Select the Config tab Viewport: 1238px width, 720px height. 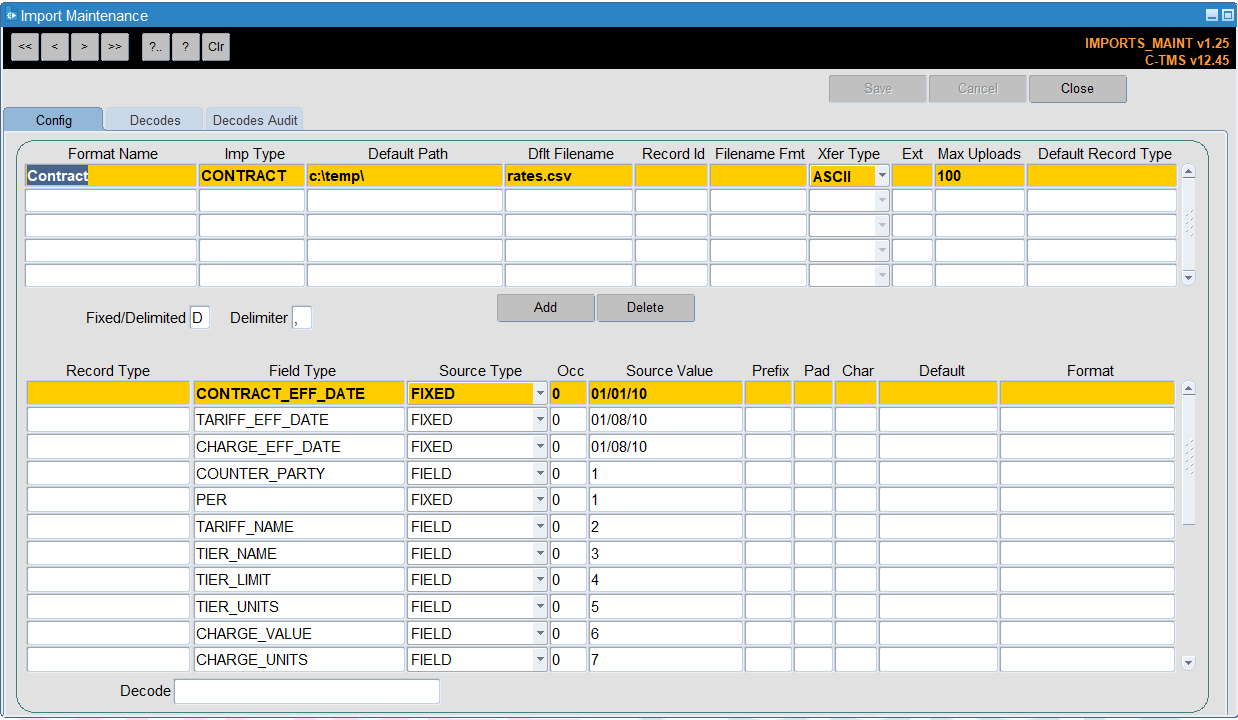[54, 120]
